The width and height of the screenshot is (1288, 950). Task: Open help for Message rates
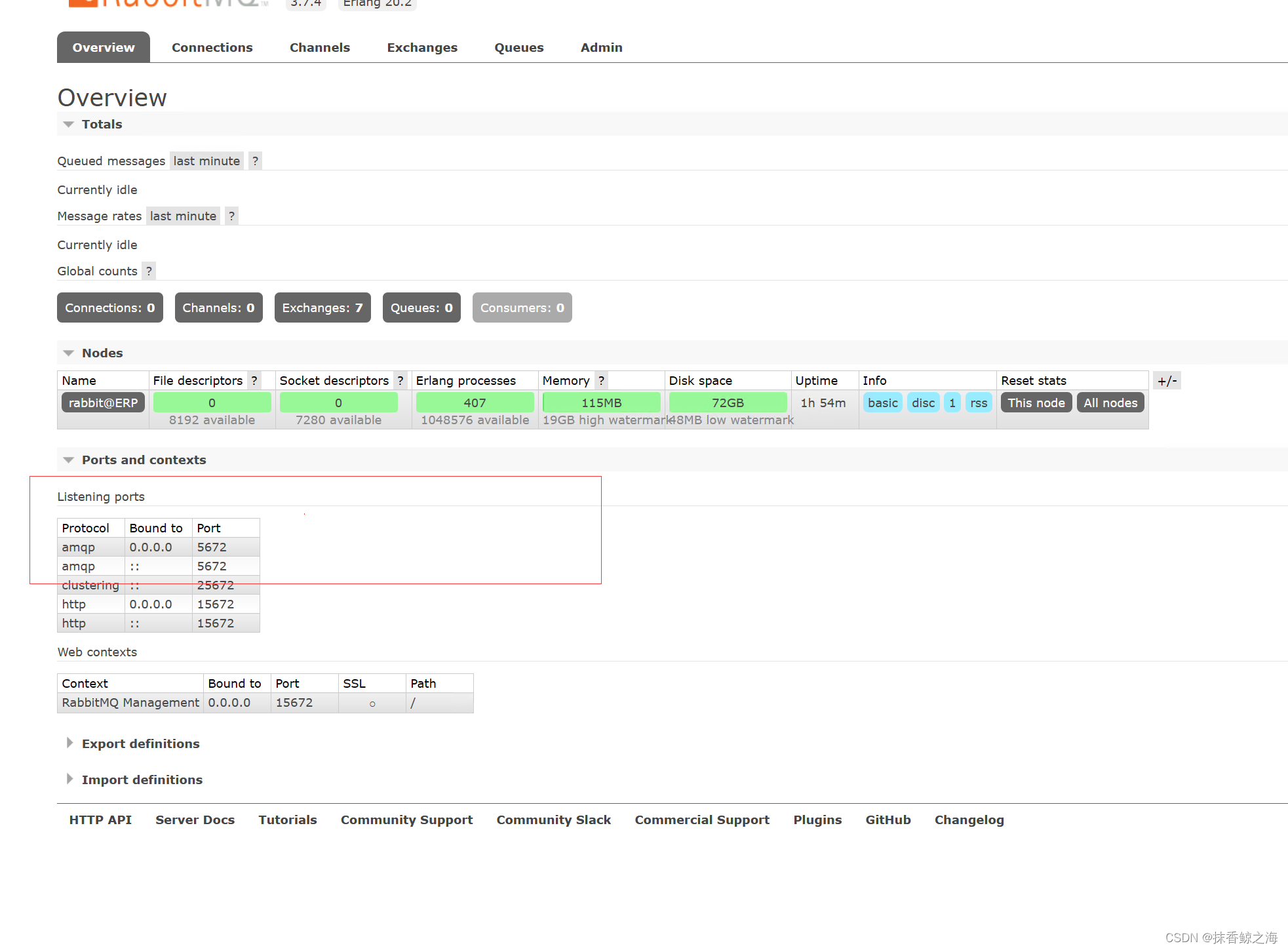coord(231,216)
